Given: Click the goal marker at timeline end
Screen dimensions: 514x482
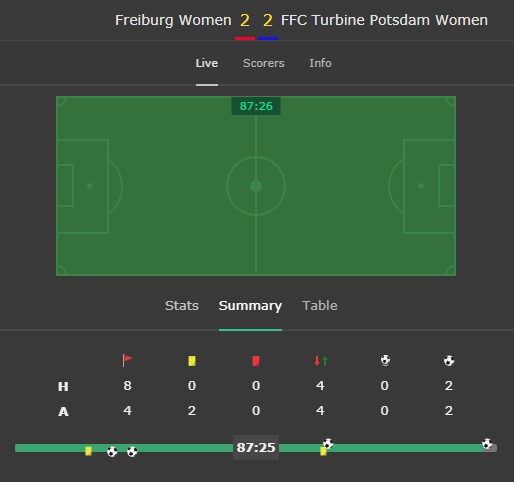Looking at the screenshot, I should (x=487, y=444).
